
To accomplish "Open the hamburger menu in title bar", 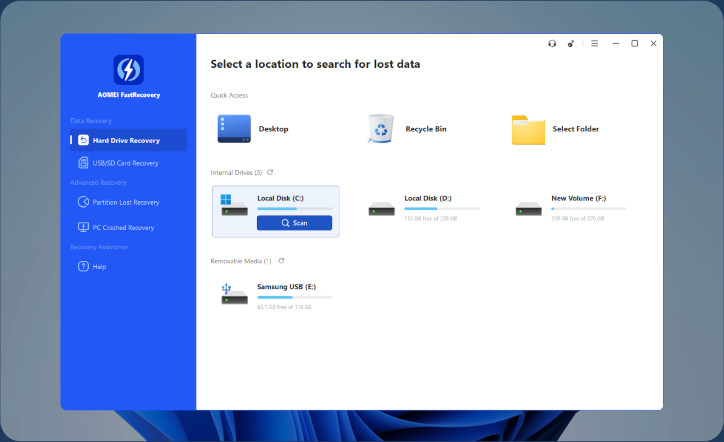I will pyautogui.click(x=594, y=44).
